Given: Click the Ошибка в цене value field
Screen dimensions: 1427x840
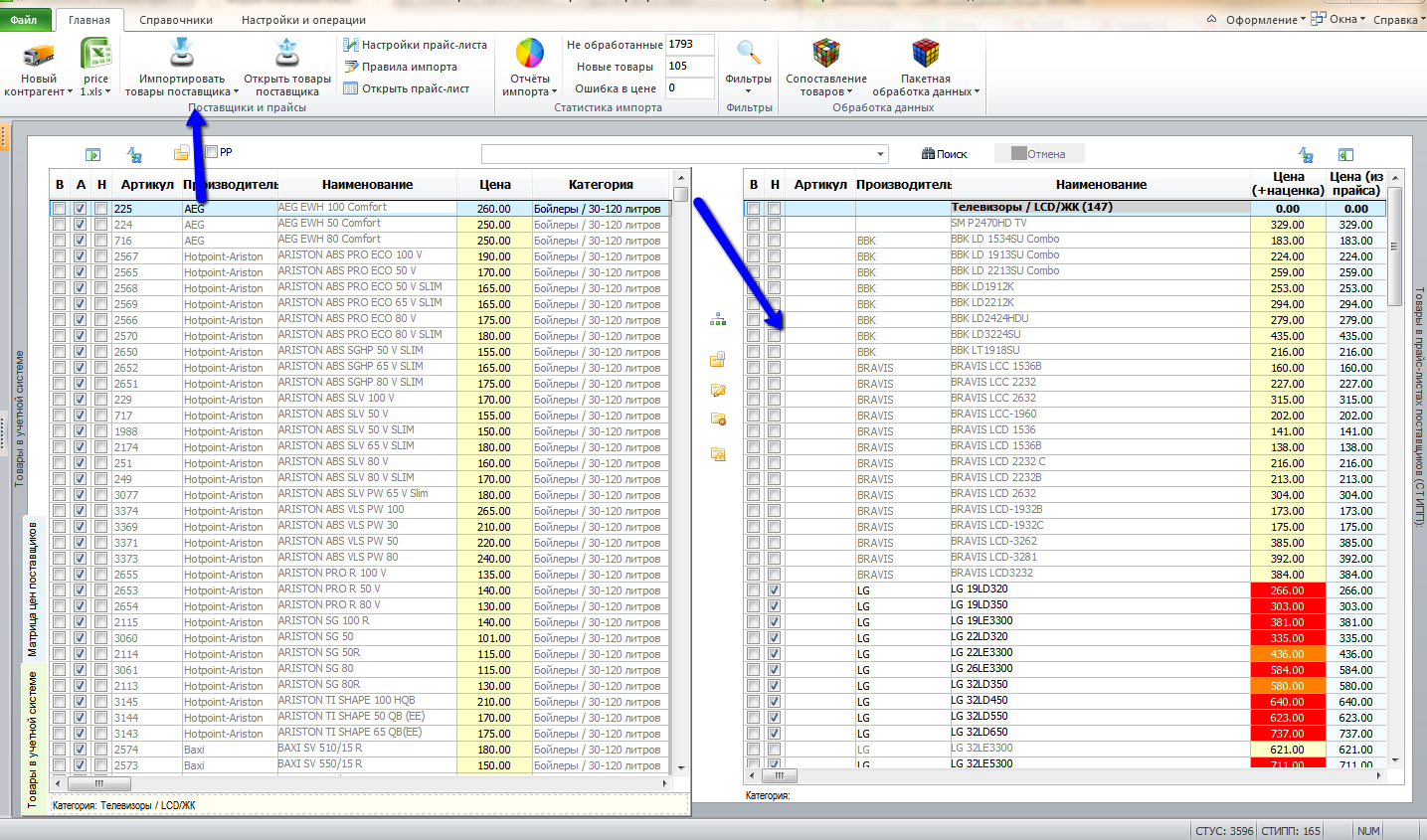Looking at the screenshot, I should pyautogui.click(x=690, y=88).
